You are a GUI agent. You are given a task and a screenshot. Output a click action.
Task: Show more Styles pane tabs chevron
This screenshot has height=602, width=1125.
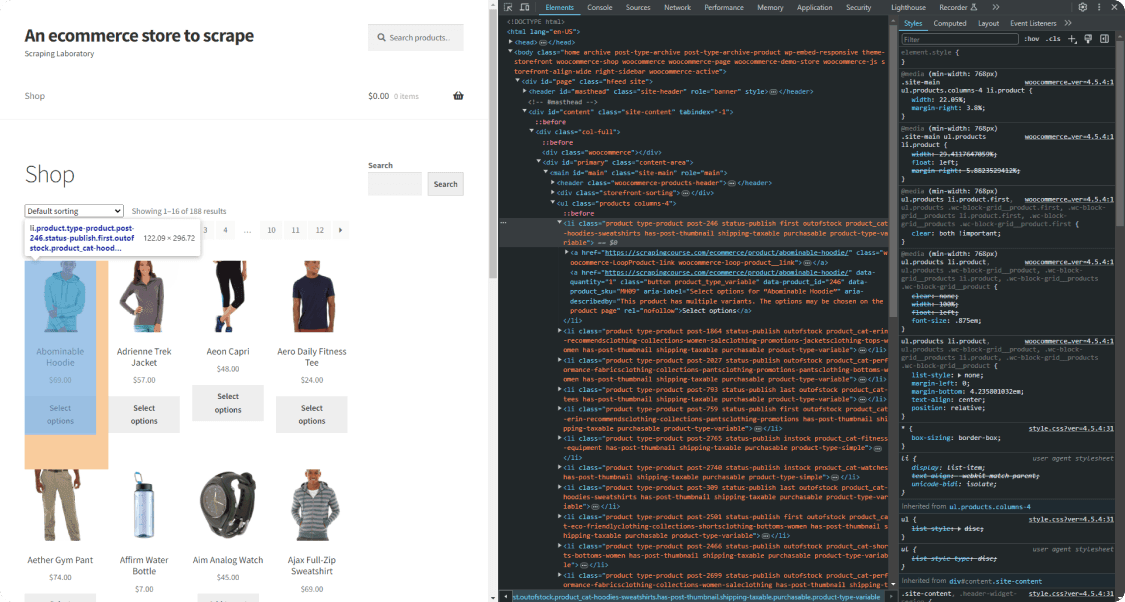point(1068,24)
